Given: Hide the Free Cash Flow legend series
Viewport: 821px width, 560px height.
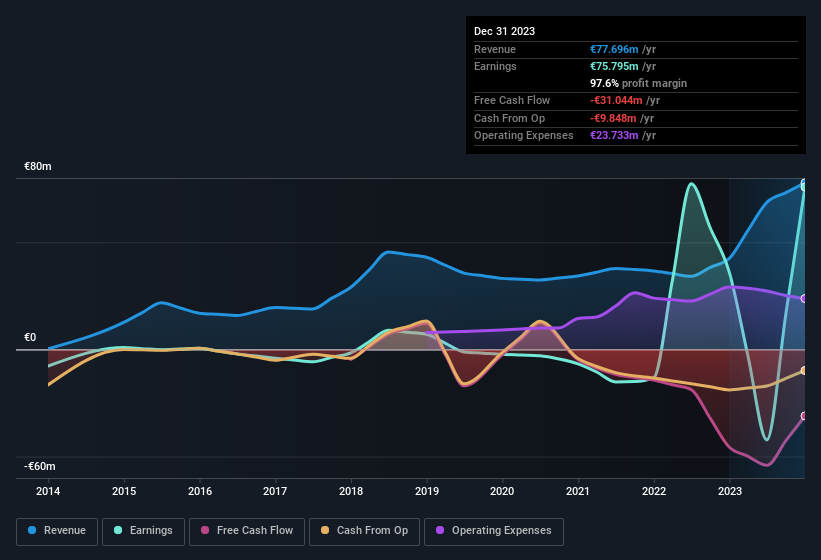Looking at the screenshot, I should [x=246, y=531].
